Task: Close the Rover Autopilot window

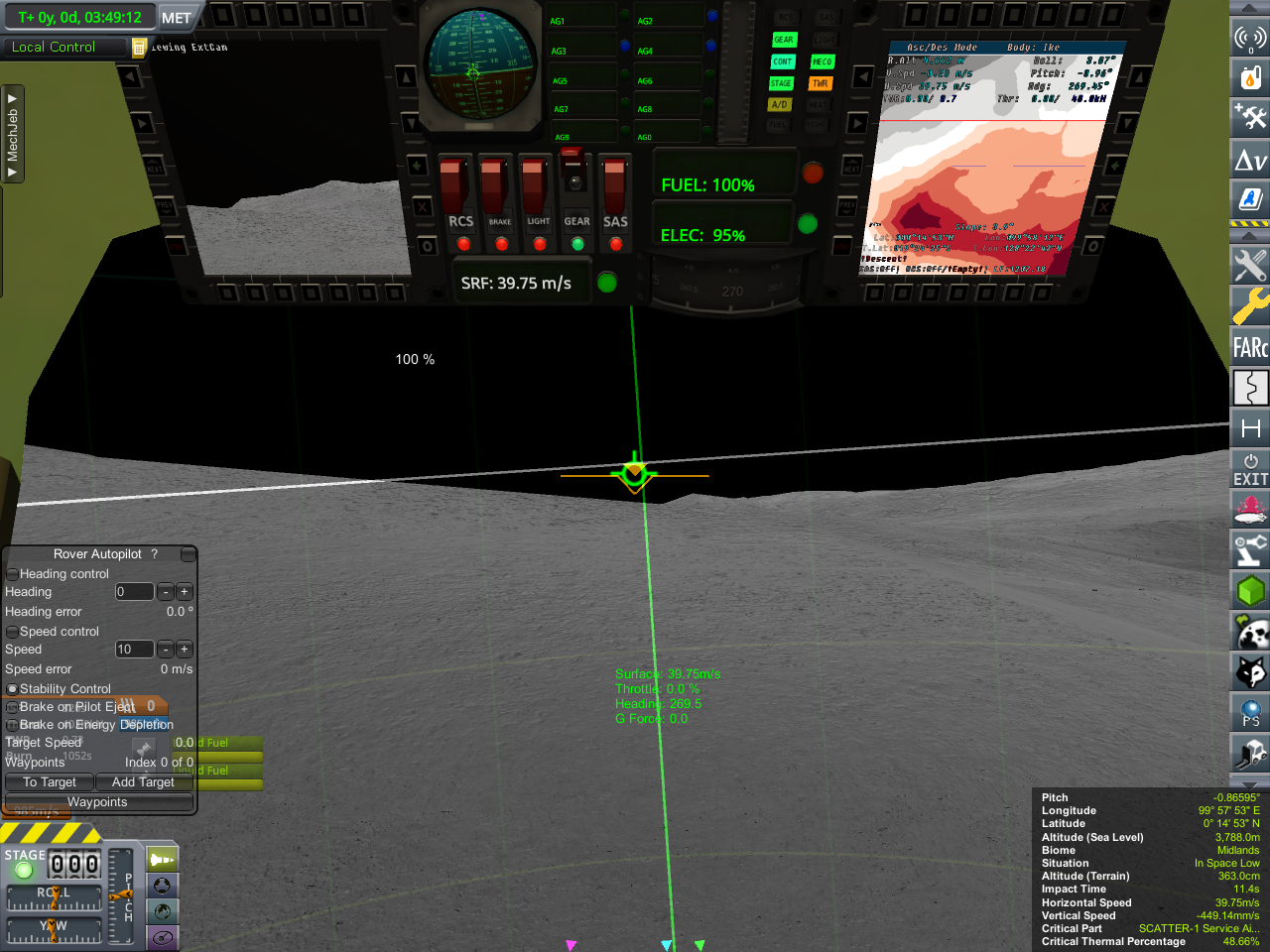Action: pyautogui.click(x=188, y=554)
